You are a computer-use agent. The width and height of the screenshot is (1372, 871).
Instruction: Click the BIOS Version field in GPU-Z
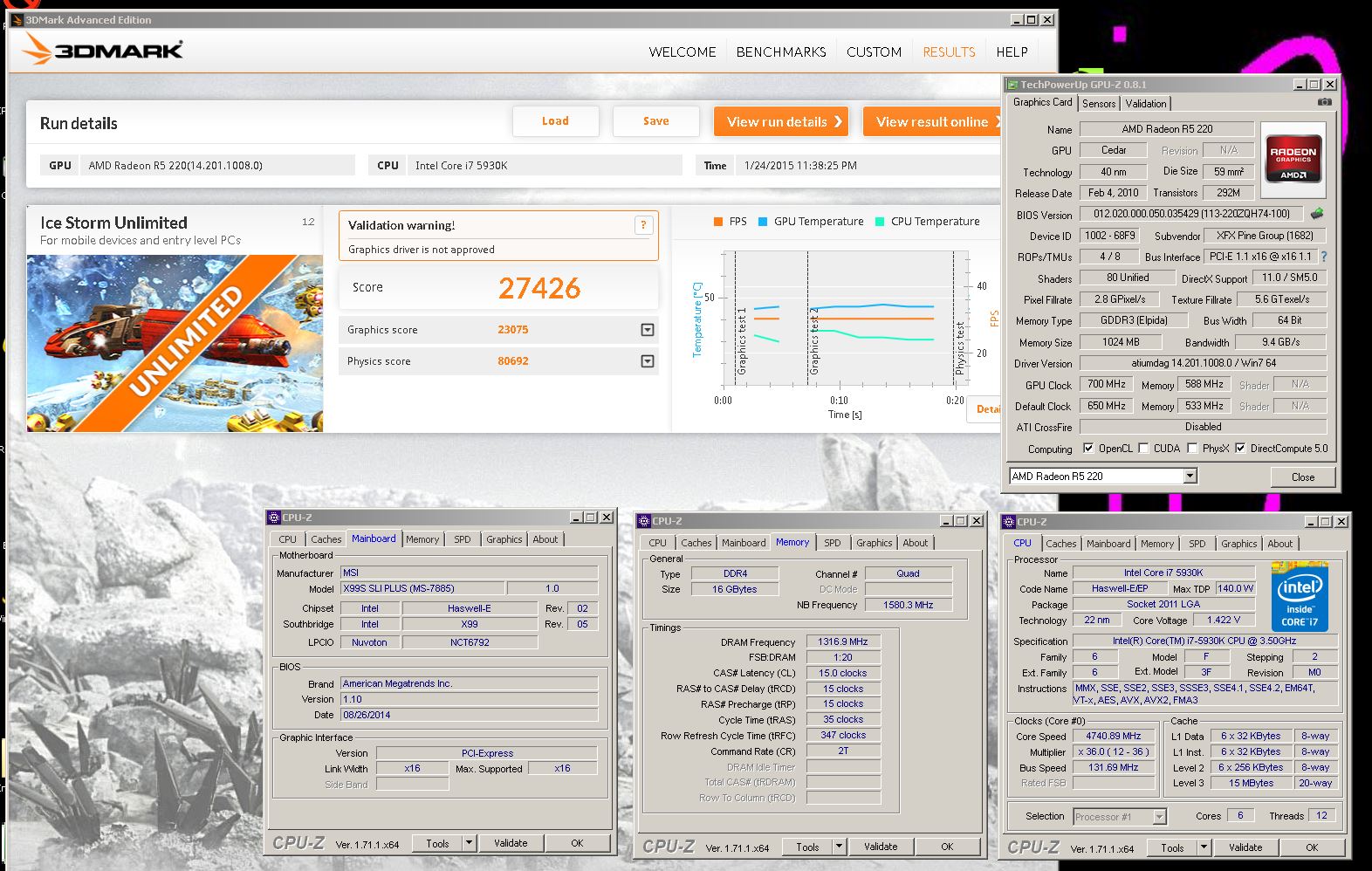1190,214
